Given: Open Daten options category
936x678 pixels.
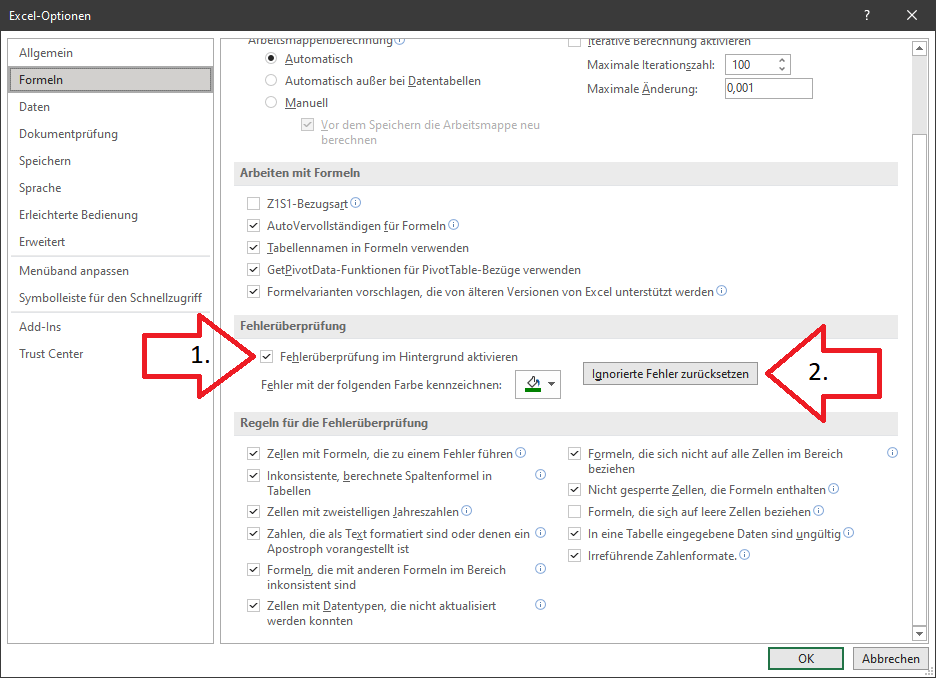Looking at the screenshot, I should tap(110, 107).
